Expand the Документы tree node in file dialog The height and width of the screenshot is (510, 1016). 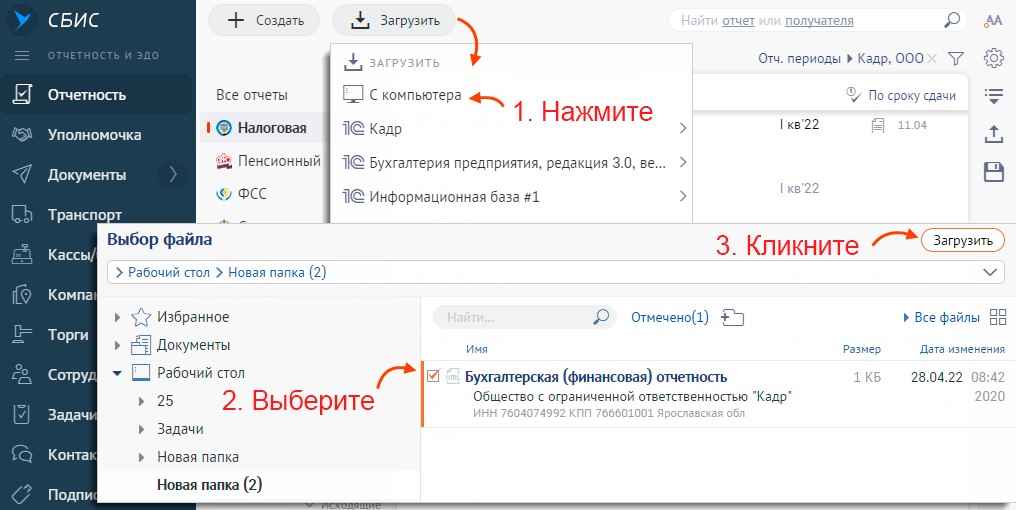click(117, 345)
